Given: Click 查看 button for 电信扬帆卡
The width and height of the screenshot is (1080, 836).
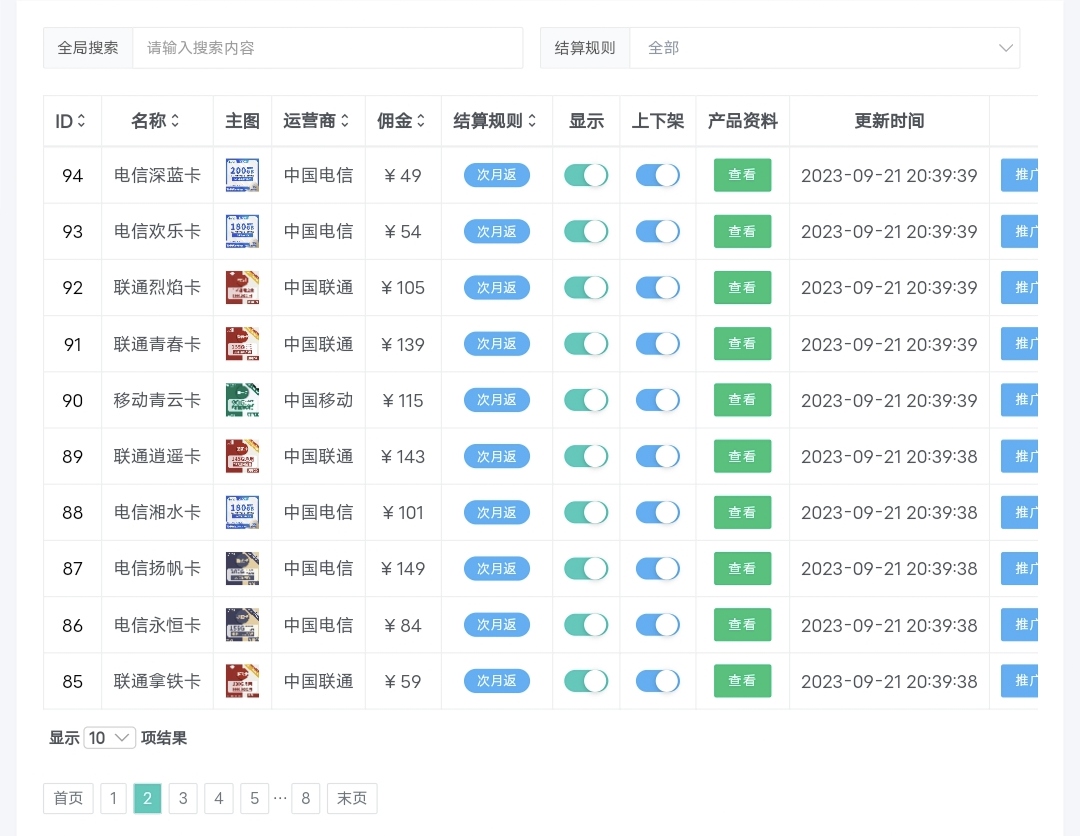Looking at the screenshot, I should 742,568.
